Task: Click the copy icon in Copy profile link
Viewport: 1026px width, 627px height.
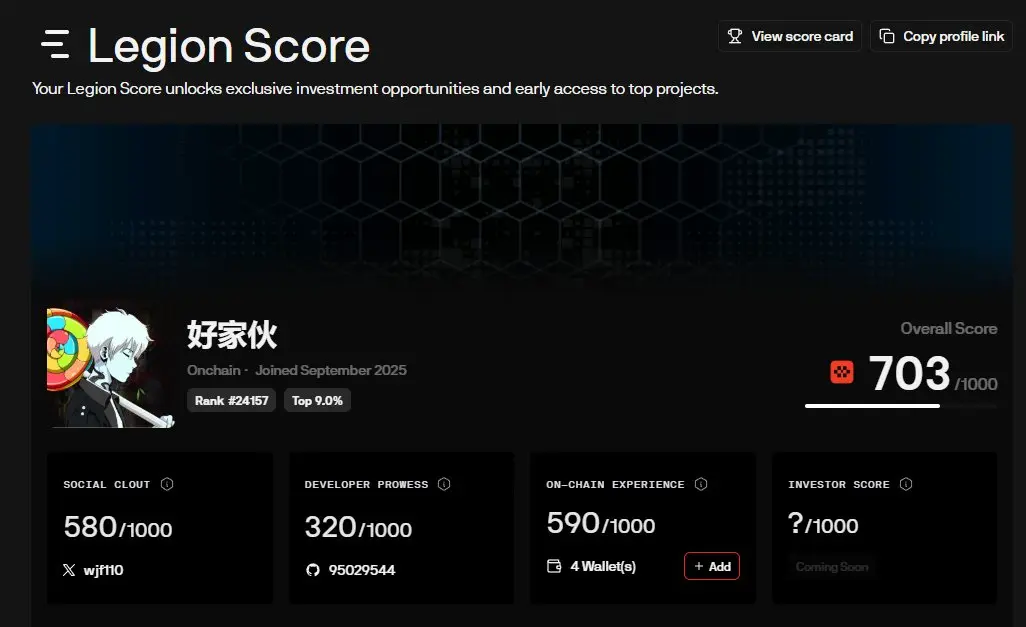Action: (887, 36)
